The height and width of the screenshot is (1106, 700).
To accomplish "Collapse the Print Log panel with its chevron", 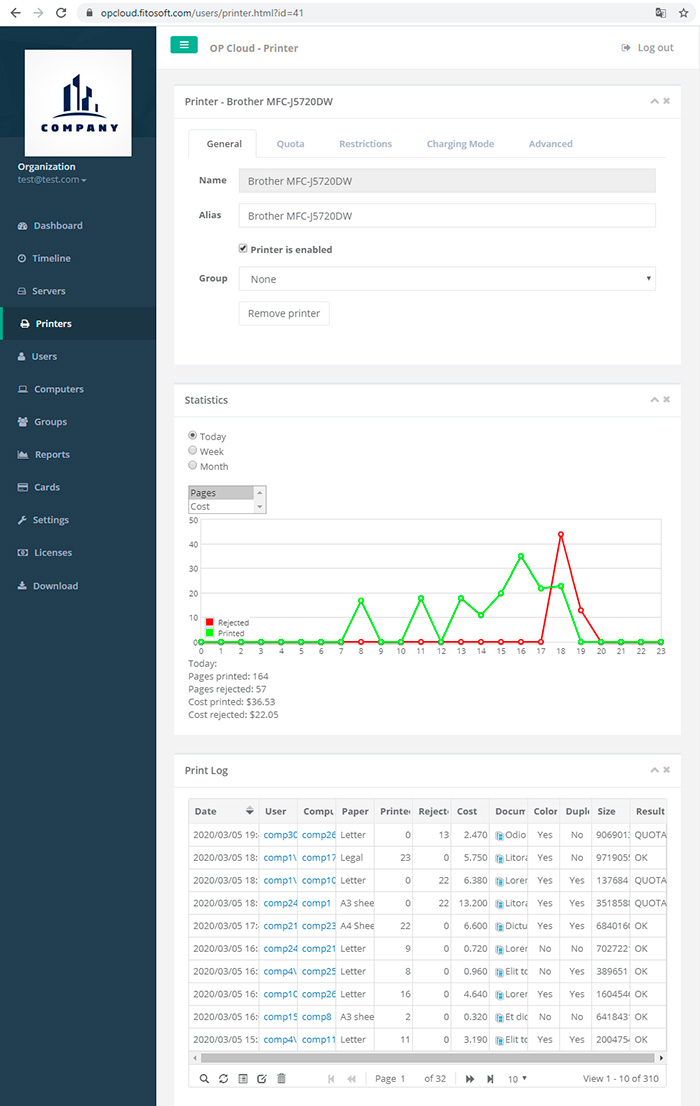I will (654, 770).
